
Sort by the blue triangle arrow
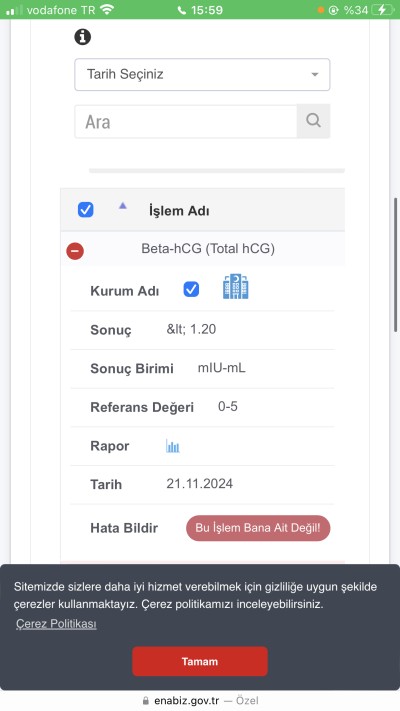coord(122,205)
